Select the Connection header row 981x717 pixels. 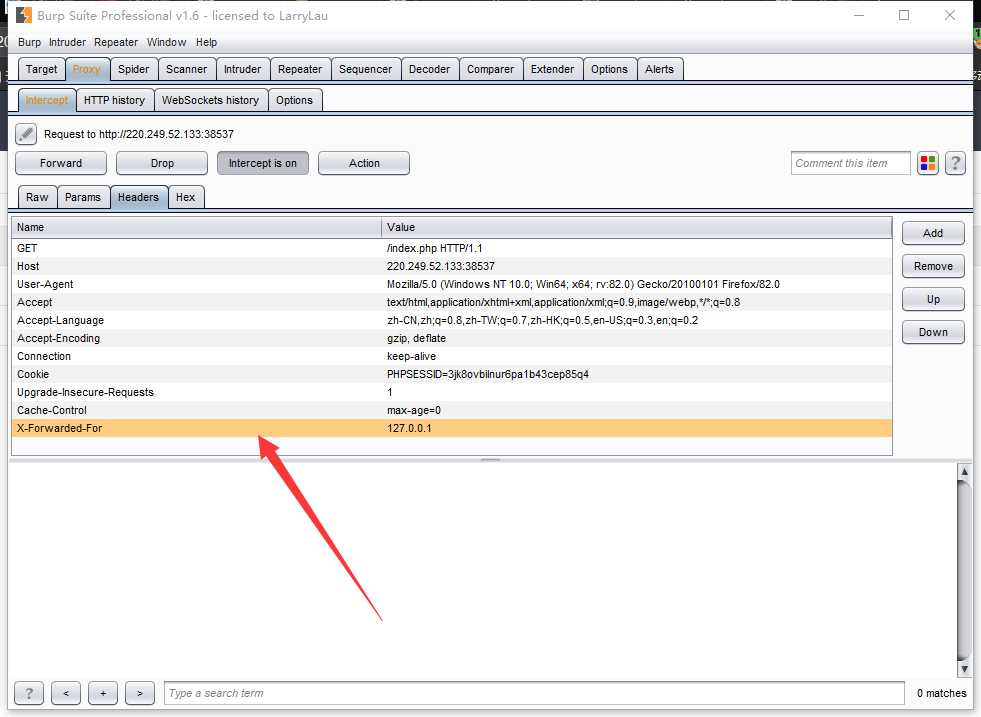coord(452,356)
